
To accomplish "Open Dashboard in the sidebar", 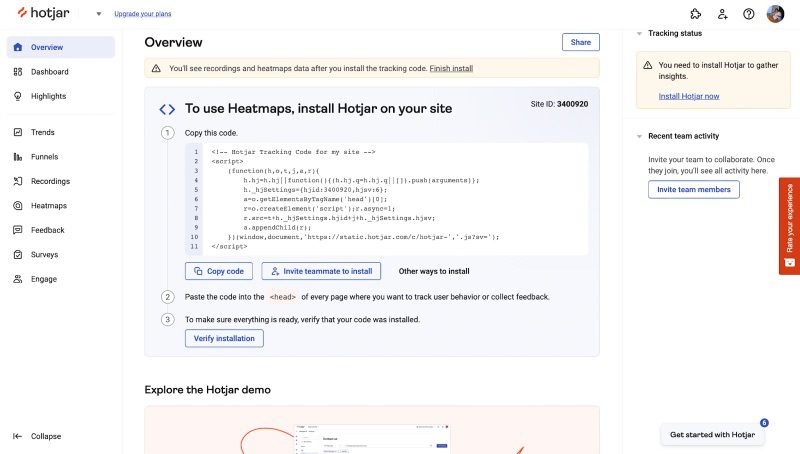I will click(x=61, y=72).
